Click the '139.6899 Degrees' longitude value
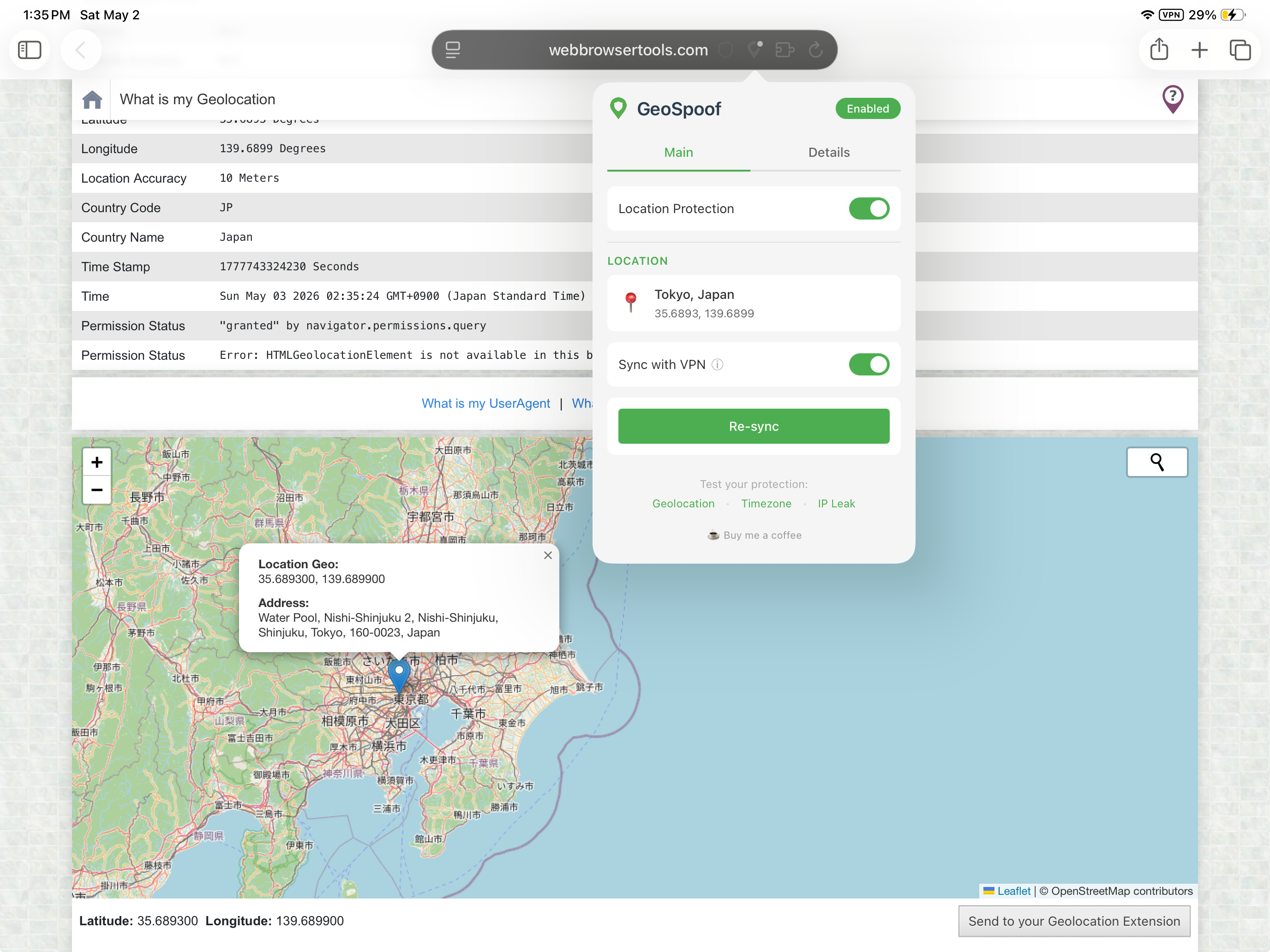 click(x=273, y=148)
